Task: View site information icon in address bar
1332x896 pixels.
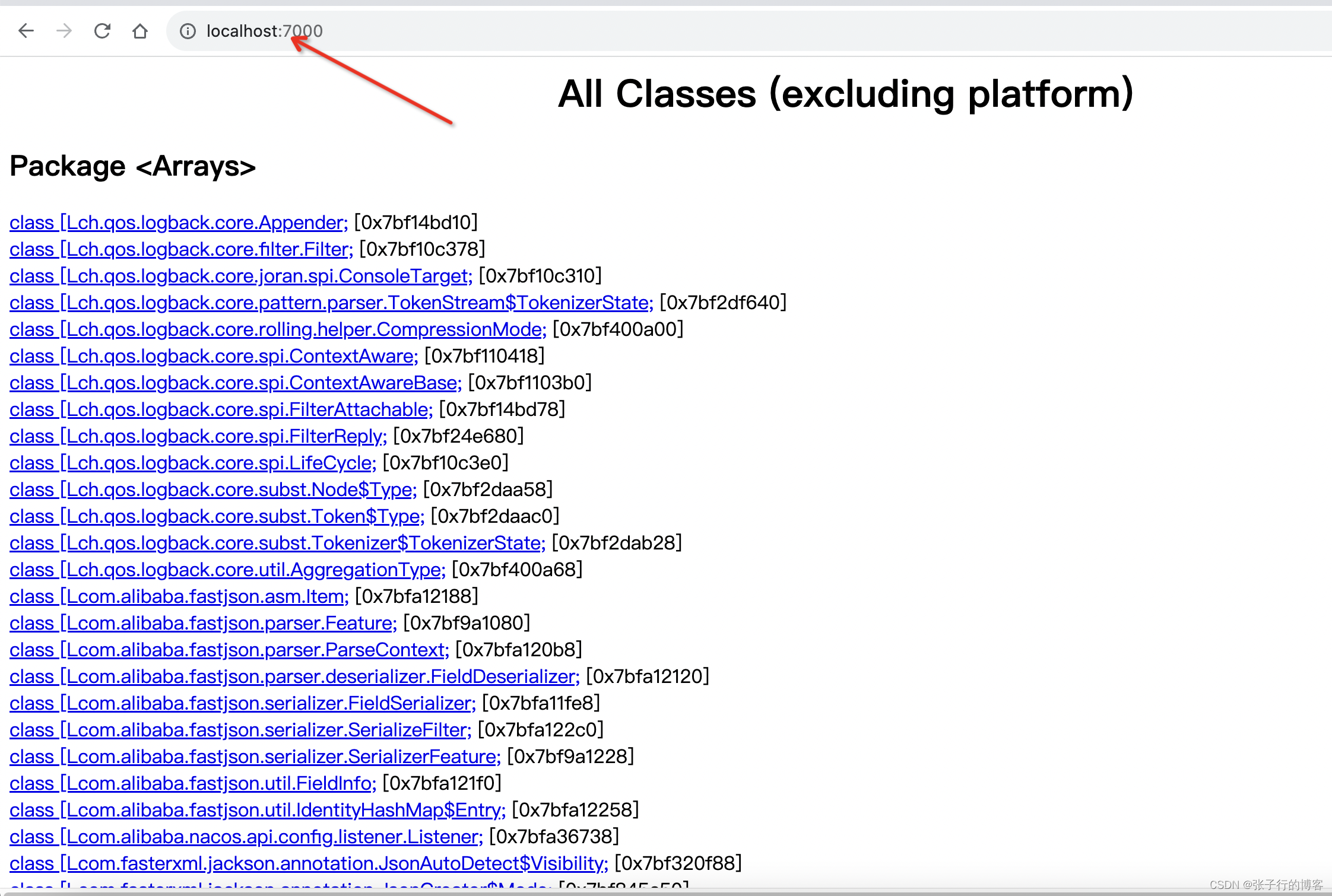Action: point(188,31)
